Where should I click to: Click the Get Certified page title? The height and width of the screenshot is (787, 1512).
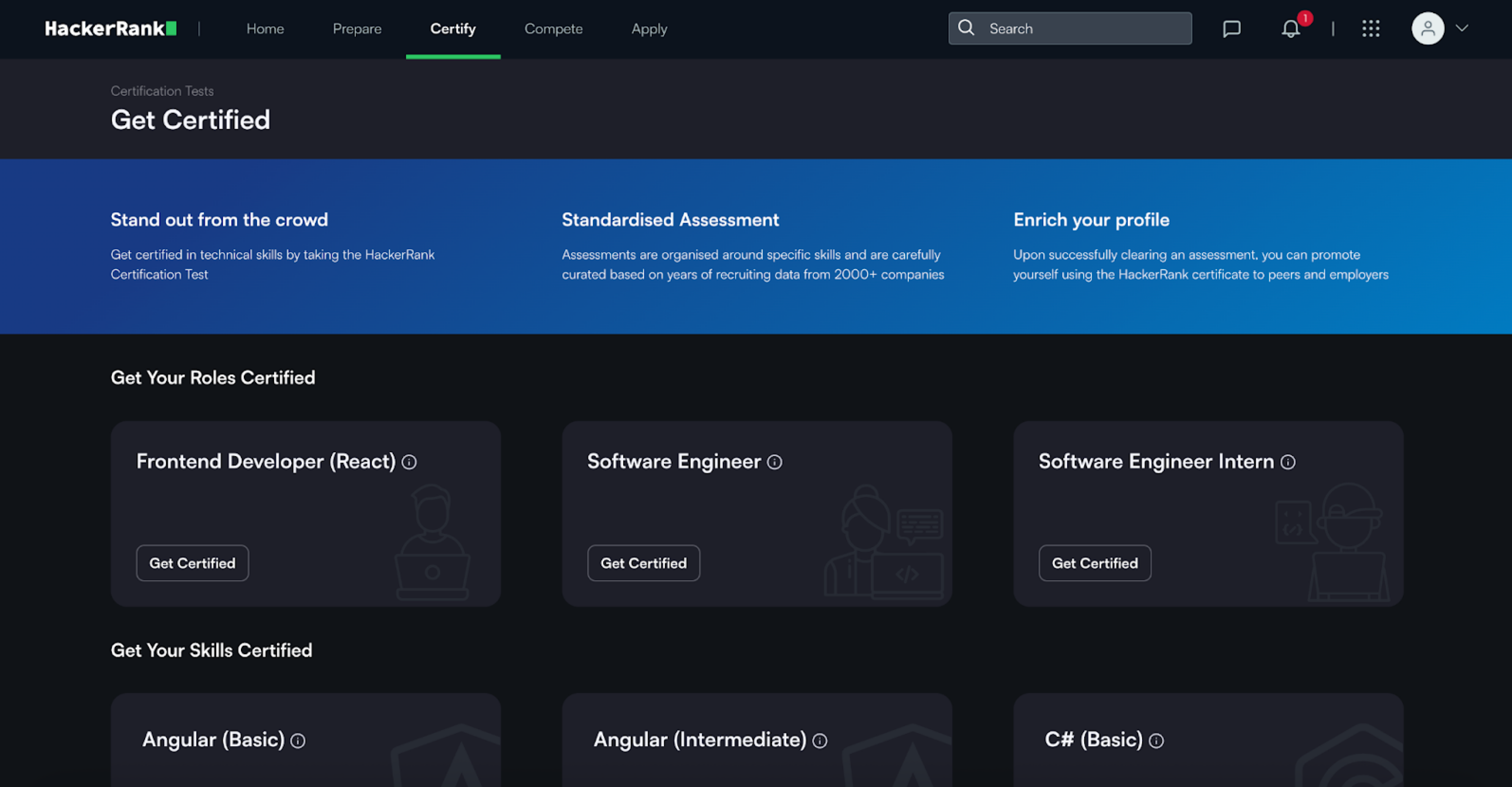click(x=191, y=120)
